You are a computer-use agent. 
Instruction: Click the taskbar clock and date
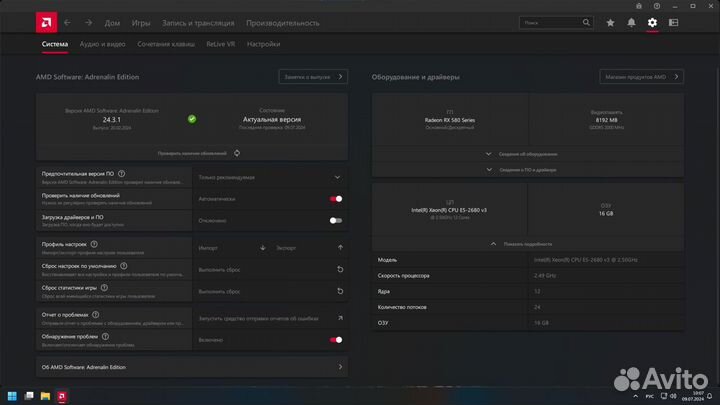coord(693,396)
